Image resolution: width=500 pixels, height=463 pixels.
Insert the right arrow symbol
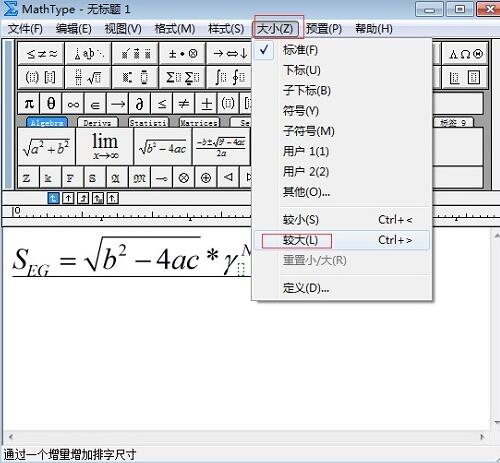coord(118,104)
